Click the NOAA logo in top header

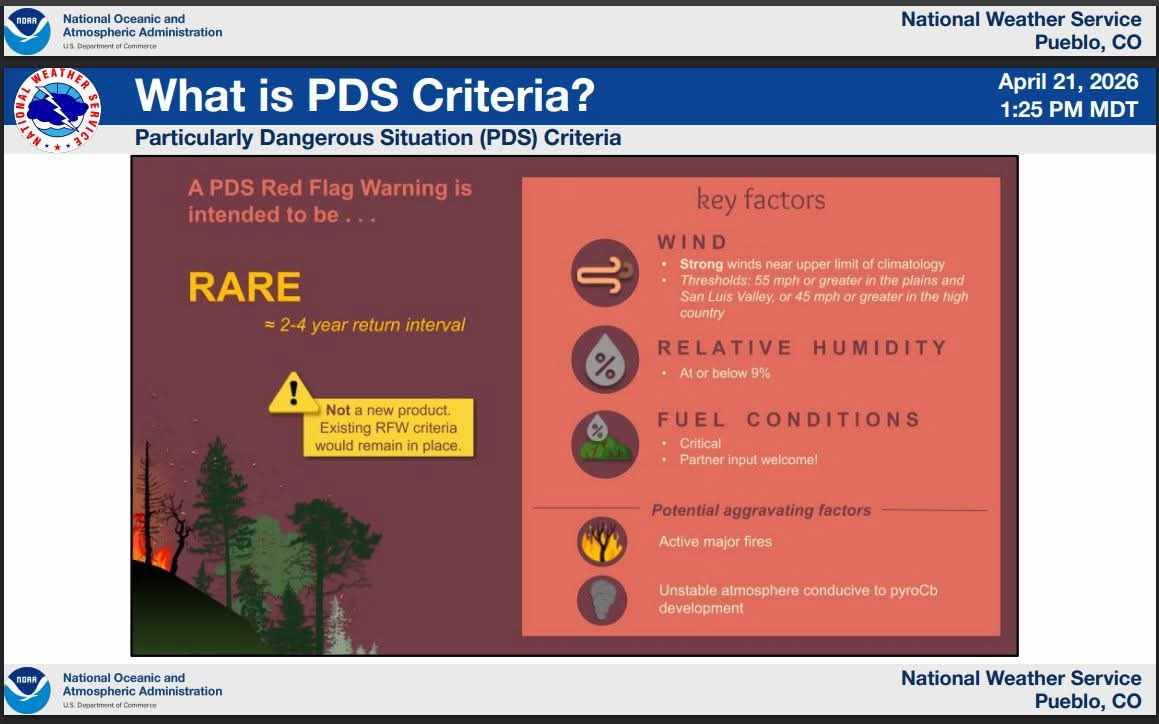[27, 31]
